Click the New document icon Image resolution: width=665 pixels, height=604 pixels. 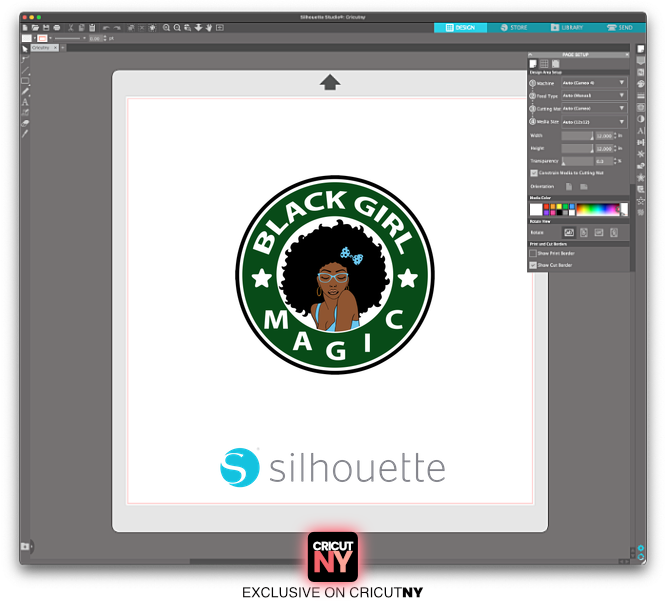click(x=25, y=28)
